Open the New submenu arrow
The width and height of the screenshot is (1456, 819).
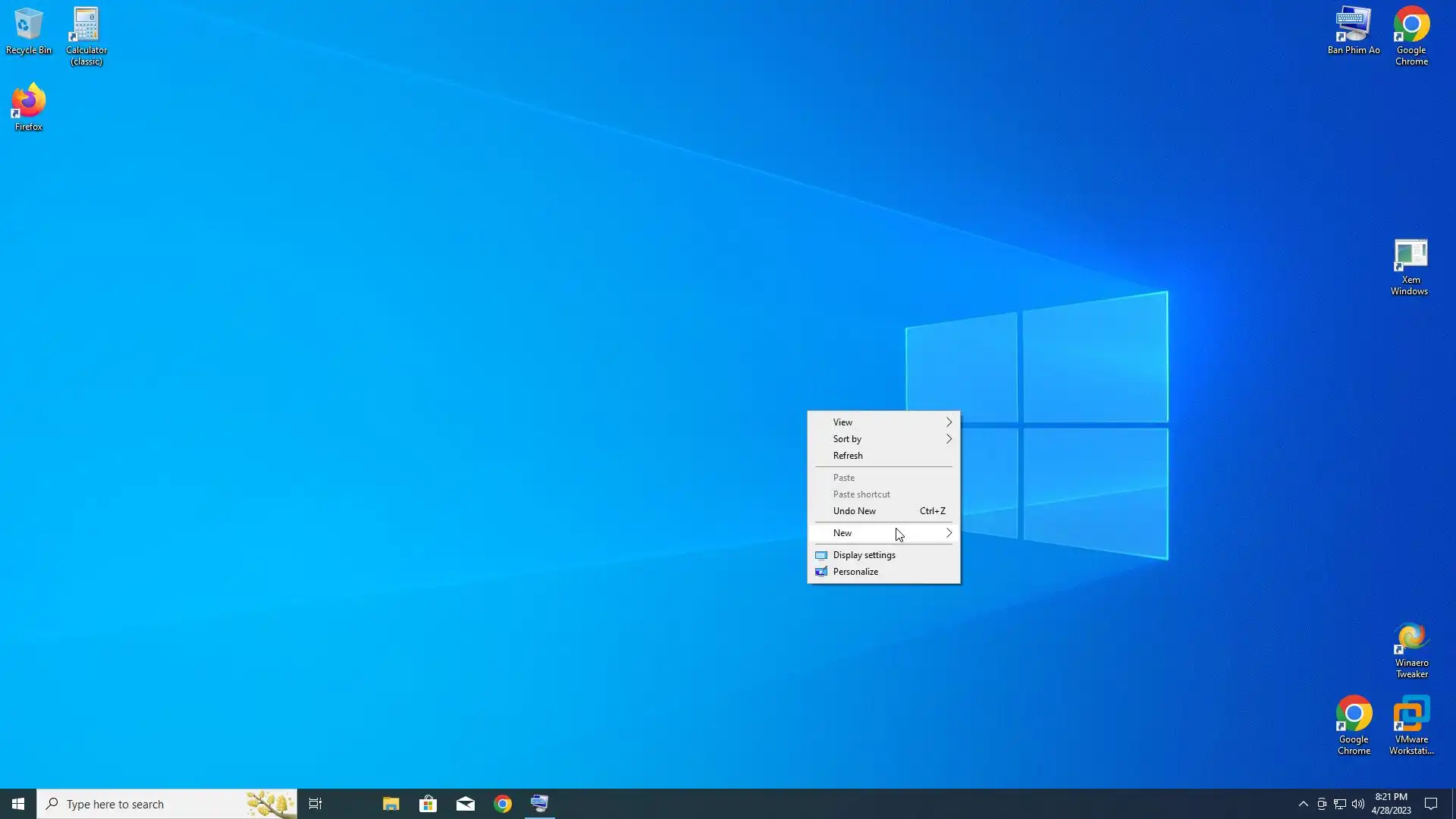(x=948, y=533)
